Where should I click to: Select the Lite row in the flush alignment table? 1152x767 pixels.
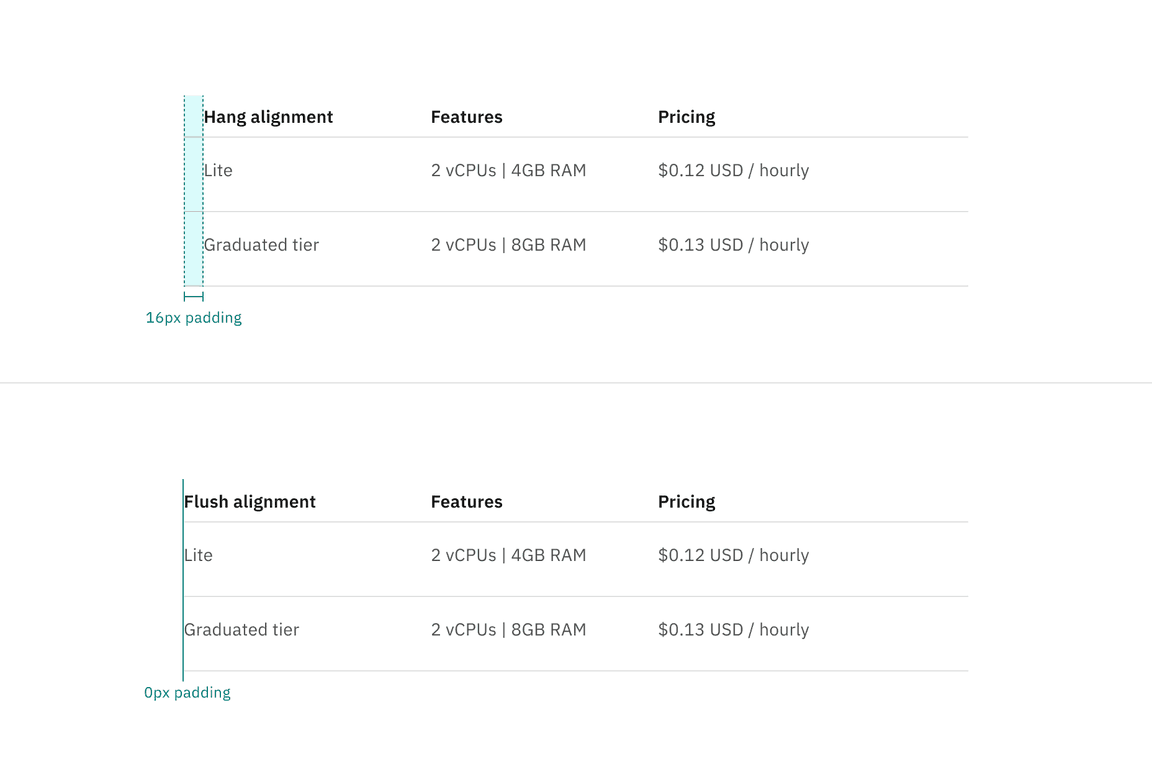tap(199, 556)
